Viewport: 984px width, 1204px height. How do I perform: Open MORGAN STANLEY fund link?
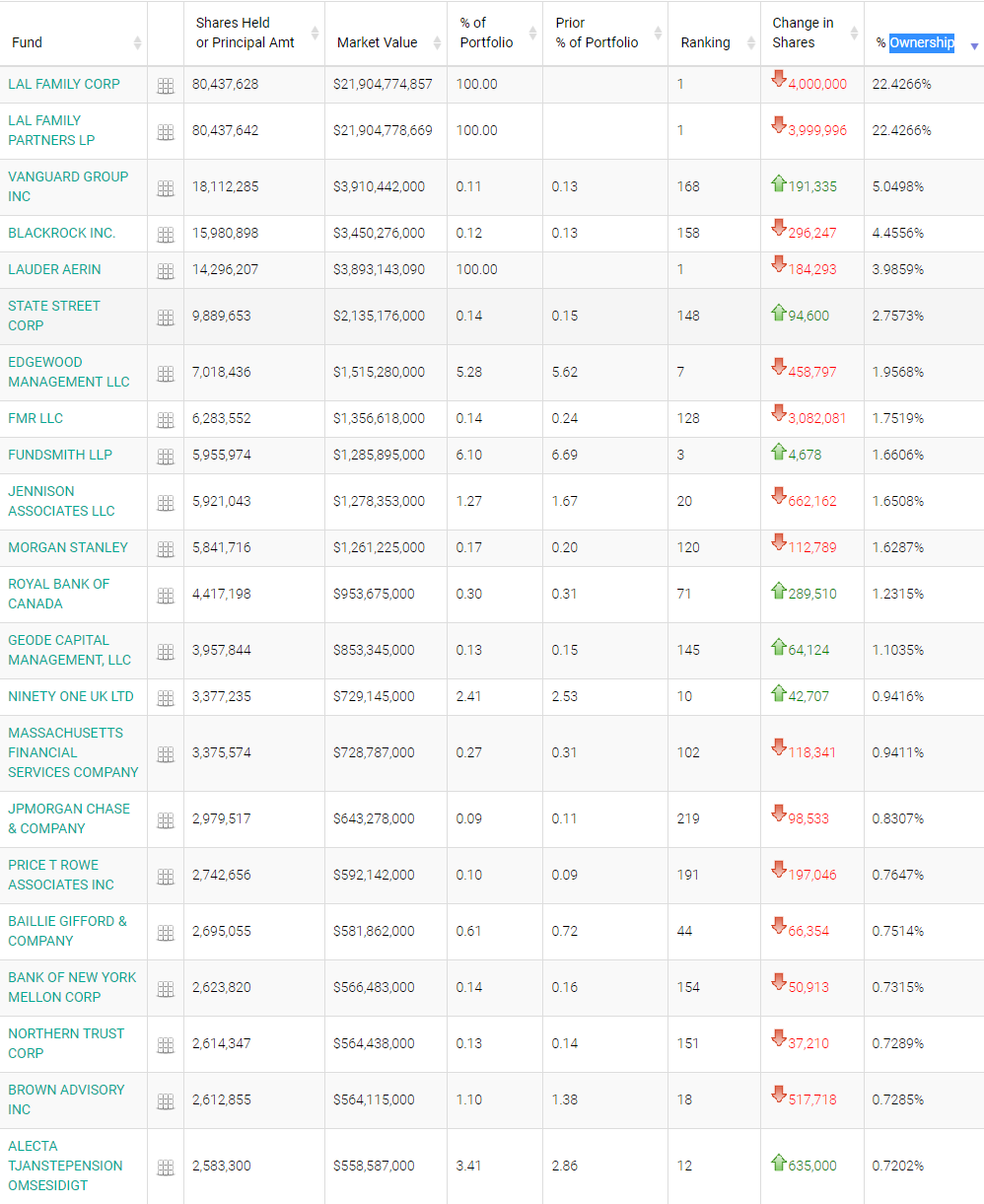(x=68, y=547)
